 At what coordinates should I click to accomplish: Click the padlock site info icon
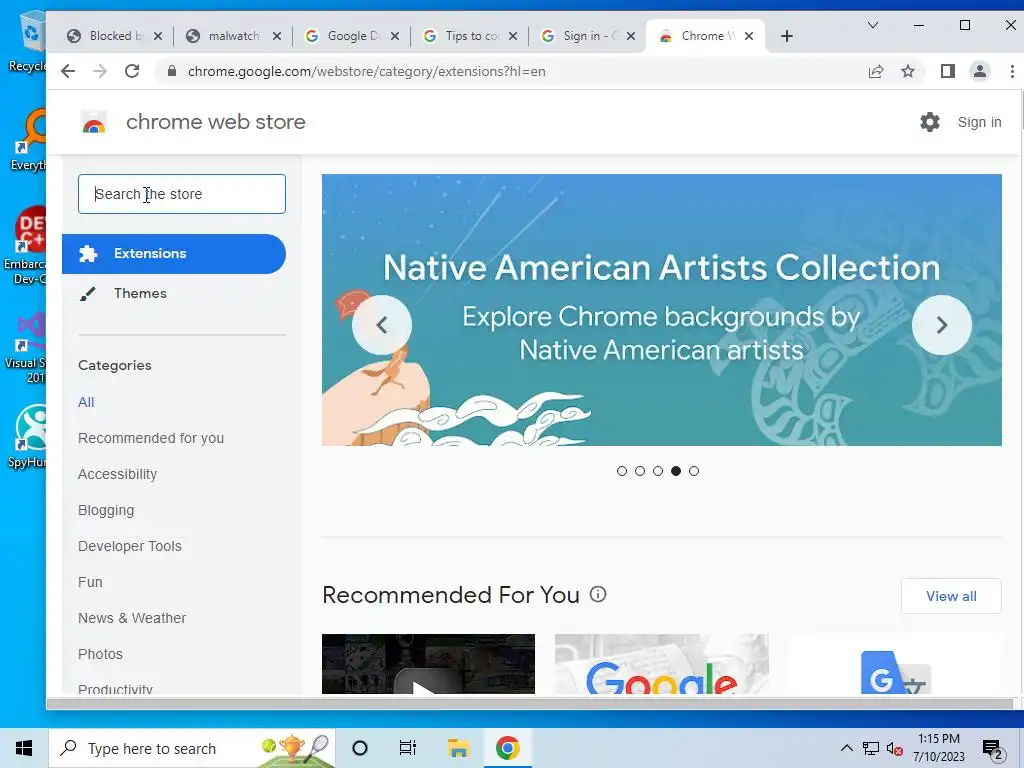172,71
